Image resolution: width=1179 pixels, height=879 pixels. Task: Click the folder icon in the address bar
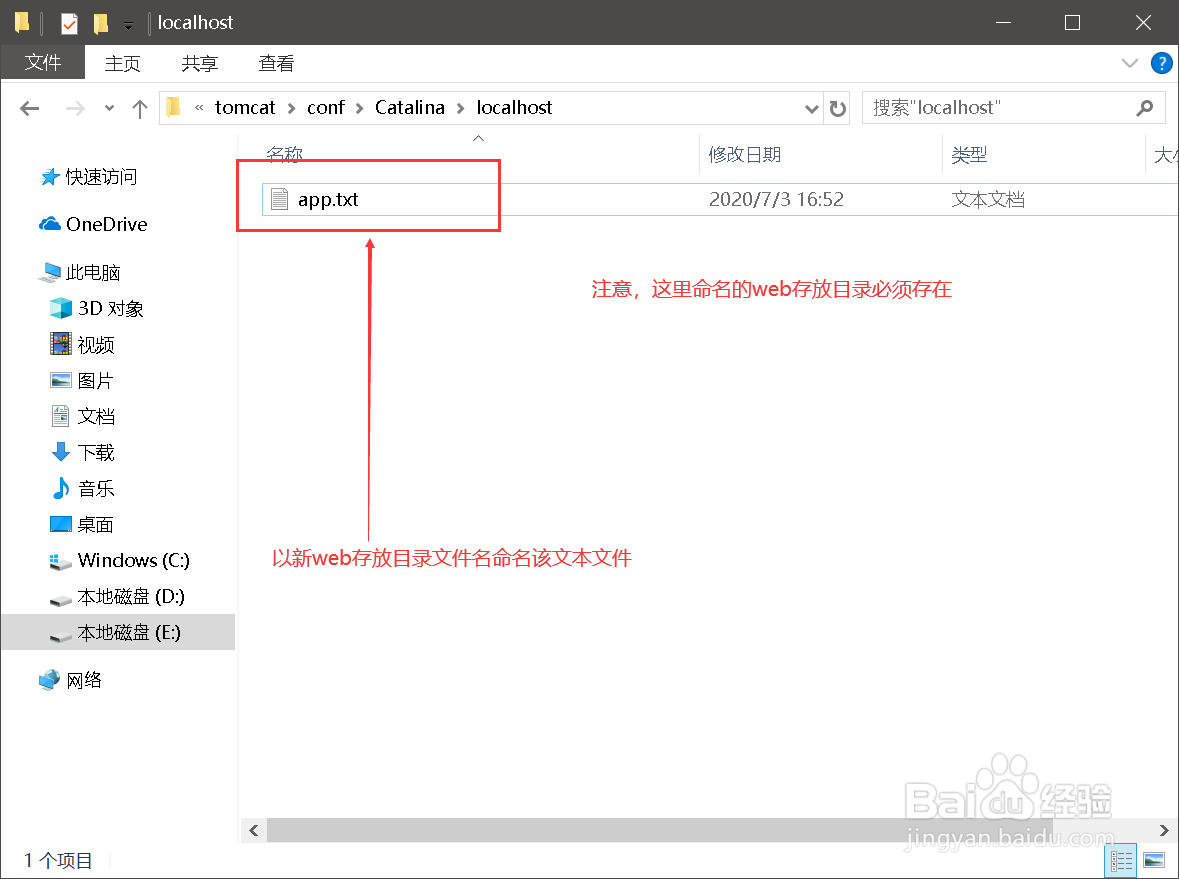173,108
